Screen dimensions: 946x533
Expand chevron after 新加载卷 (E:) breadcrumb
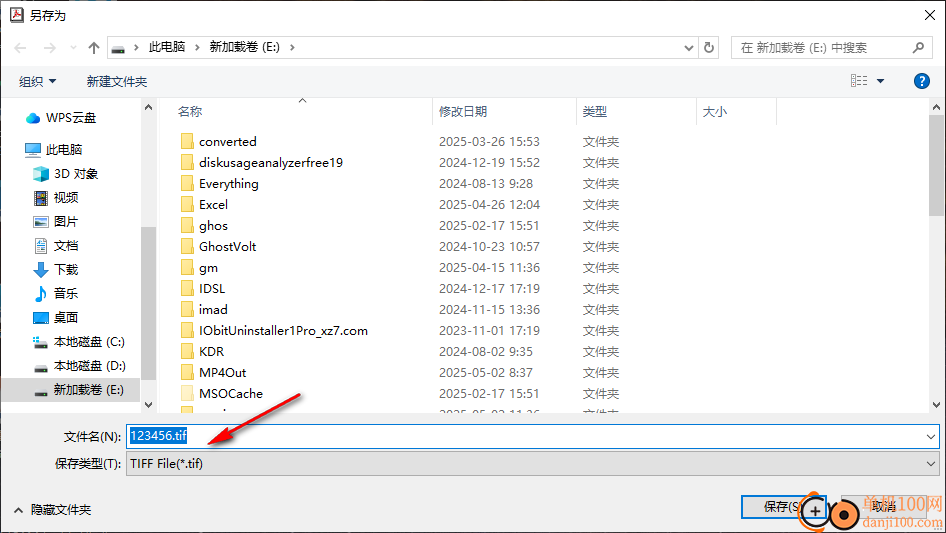(292, 47)
